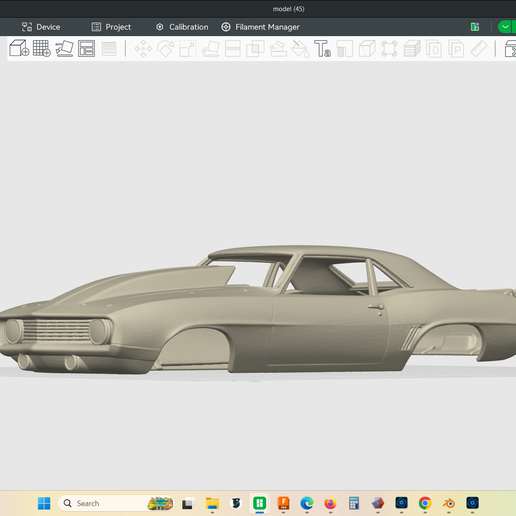Select the Scale tool
Viewport: 516px width, 516px height.
188,49
